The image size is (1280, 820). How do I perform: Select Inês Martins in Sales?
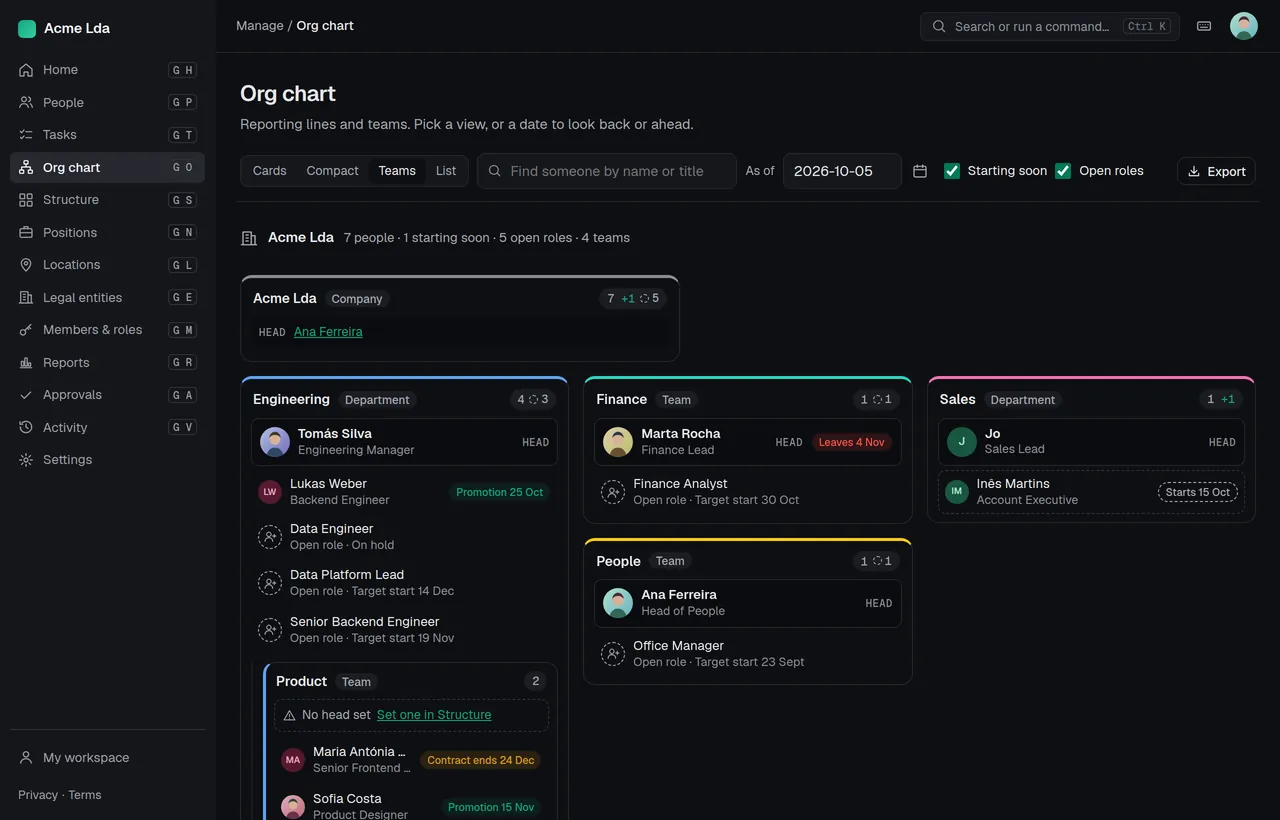pos(1091,492)
